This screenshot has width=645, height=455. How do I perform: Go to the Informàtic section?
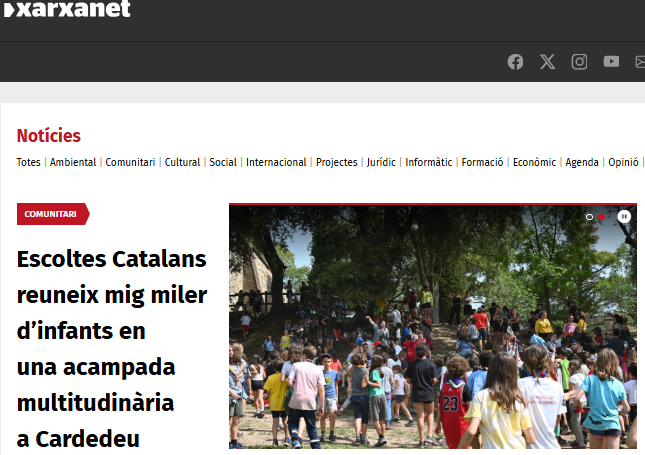pos(429,162)
